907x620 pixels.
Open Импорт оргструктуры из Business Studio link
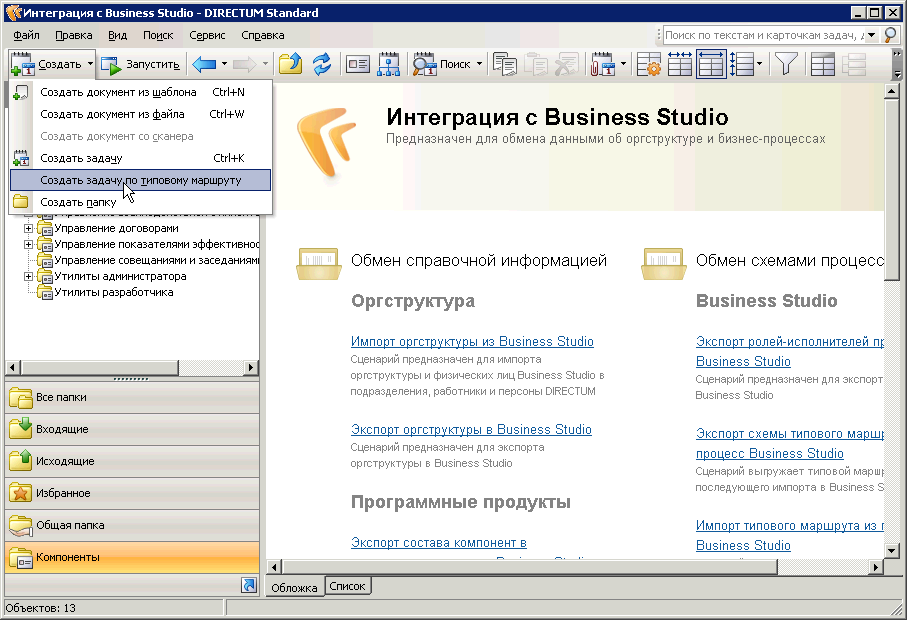pyautogui.click(x=472, y=341)
